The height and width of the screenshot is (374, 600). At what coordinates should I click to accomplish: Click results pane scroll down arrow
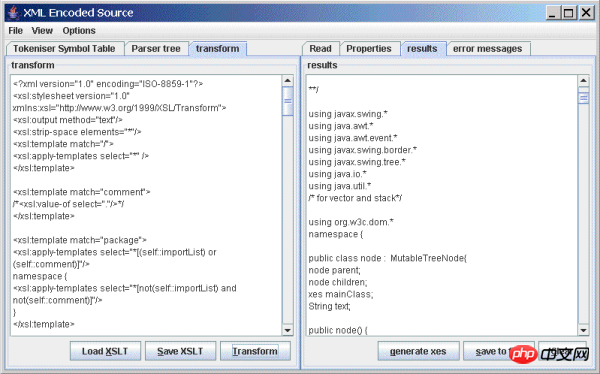pyautogui.click(x=583, y=330)
